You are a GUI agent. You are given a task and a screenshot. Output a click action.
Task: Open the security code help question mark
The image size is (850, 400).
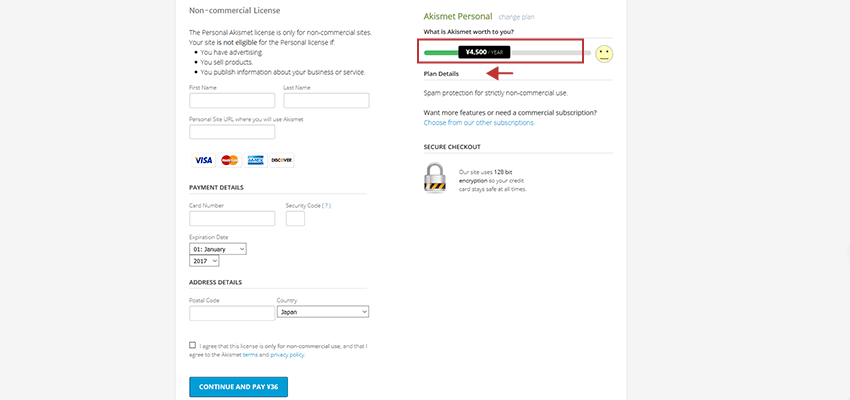326,205
